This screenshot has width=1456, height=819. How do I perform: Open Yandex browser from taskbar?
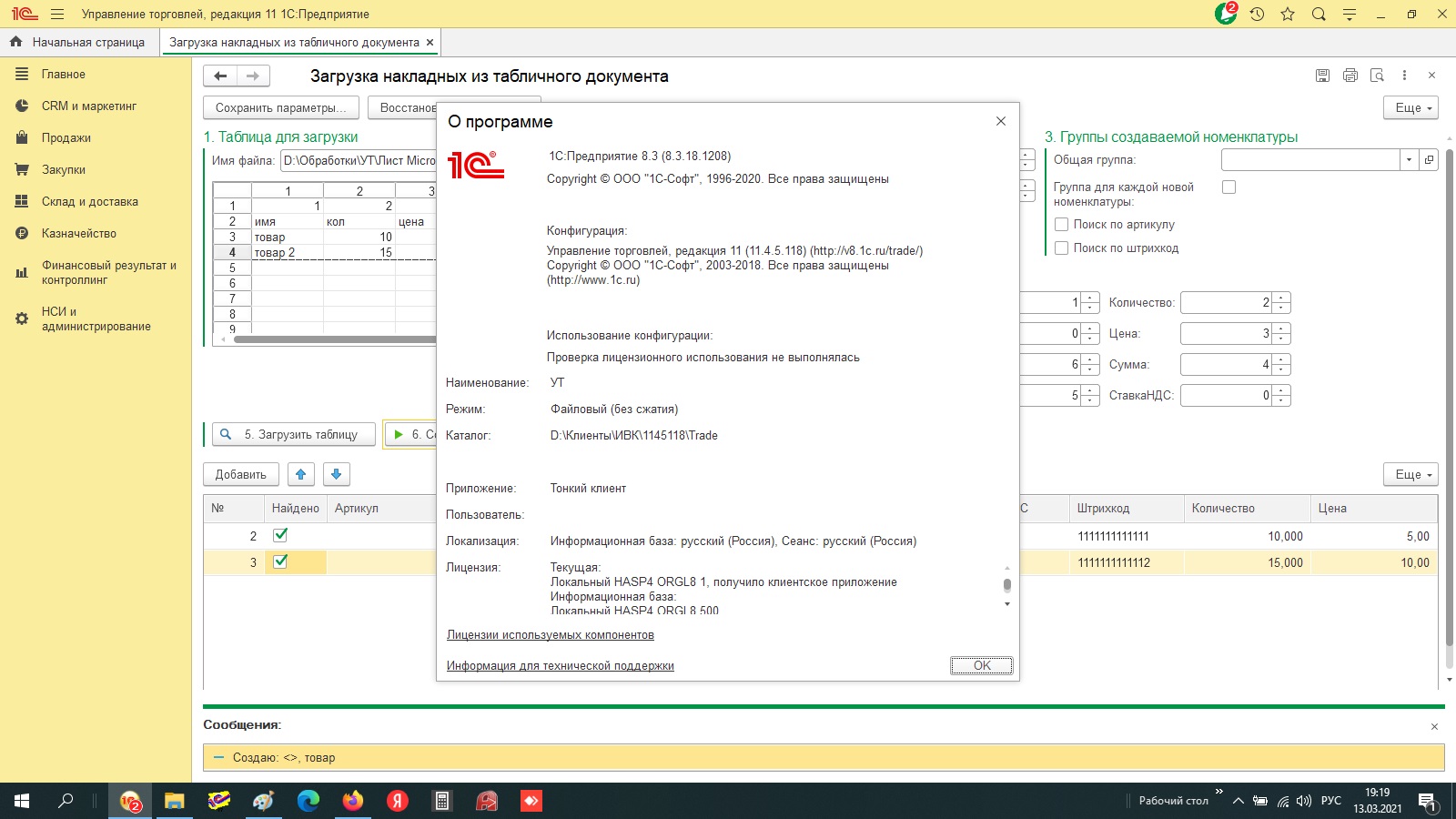[398, 801]
